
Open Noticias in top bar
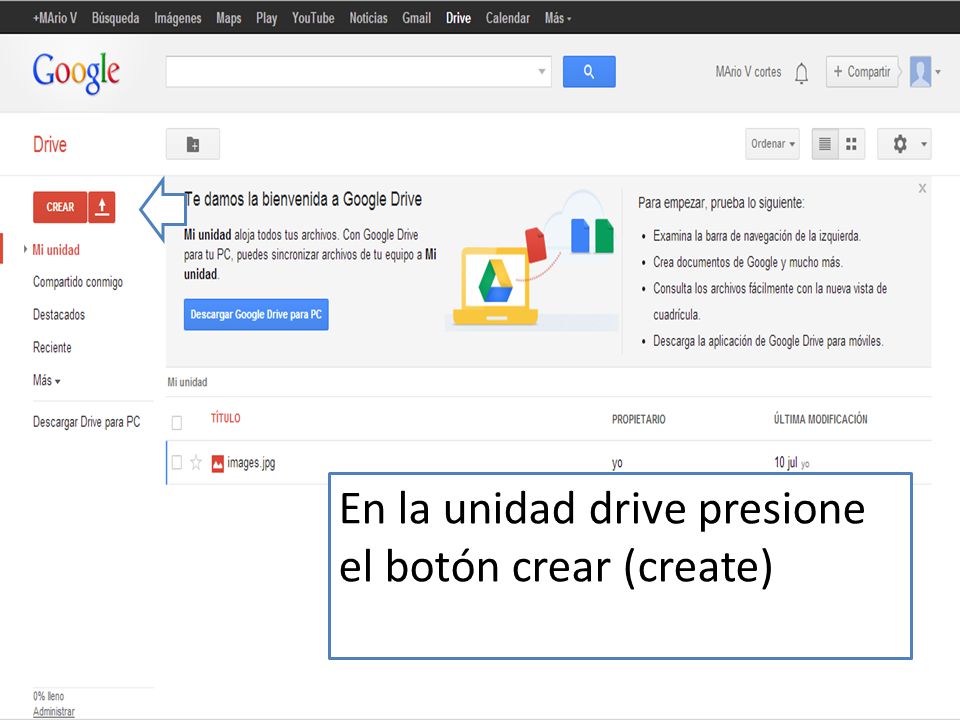pos(368,18)
